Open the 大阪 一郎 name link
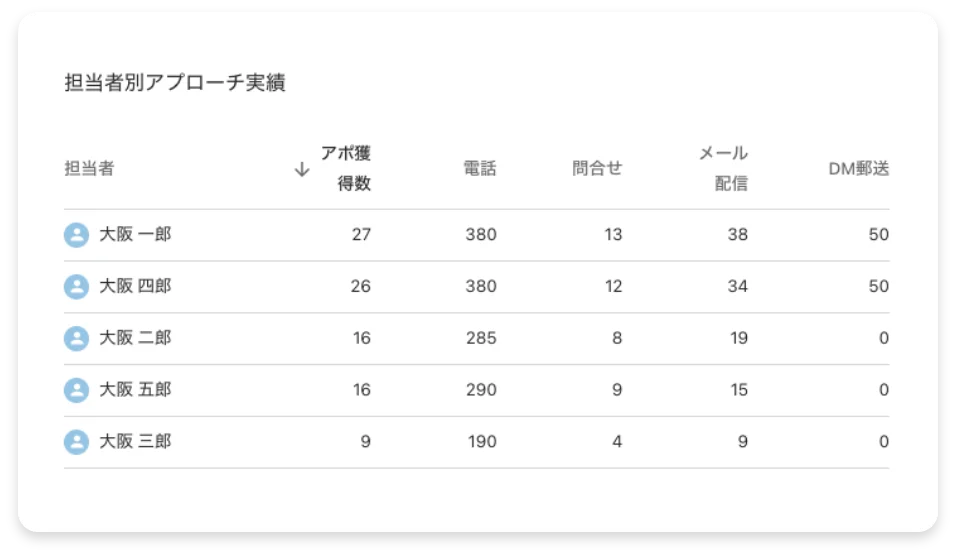Viewport: 956px width, 556px height. (135, 234)
